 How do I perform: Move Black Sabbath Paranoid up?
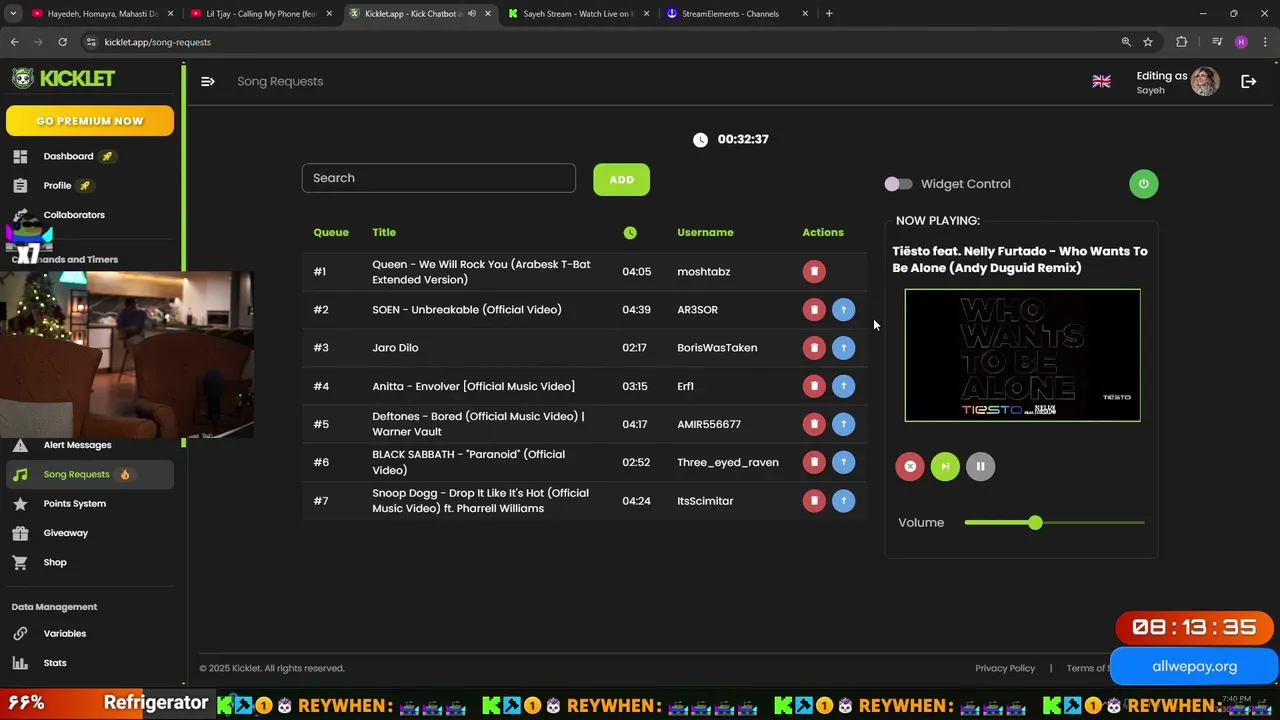click(x=843, y=462)
